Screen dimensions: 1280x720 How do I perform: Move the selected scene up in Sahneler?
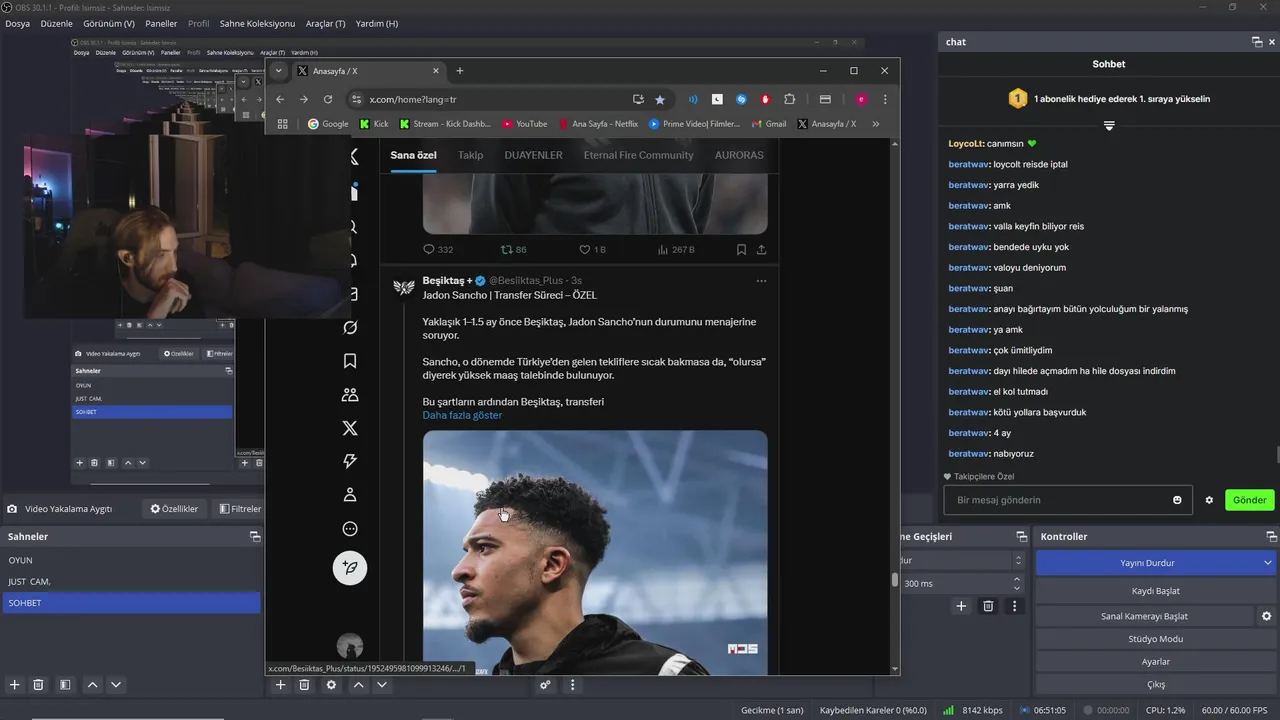(x=92, y=685)
